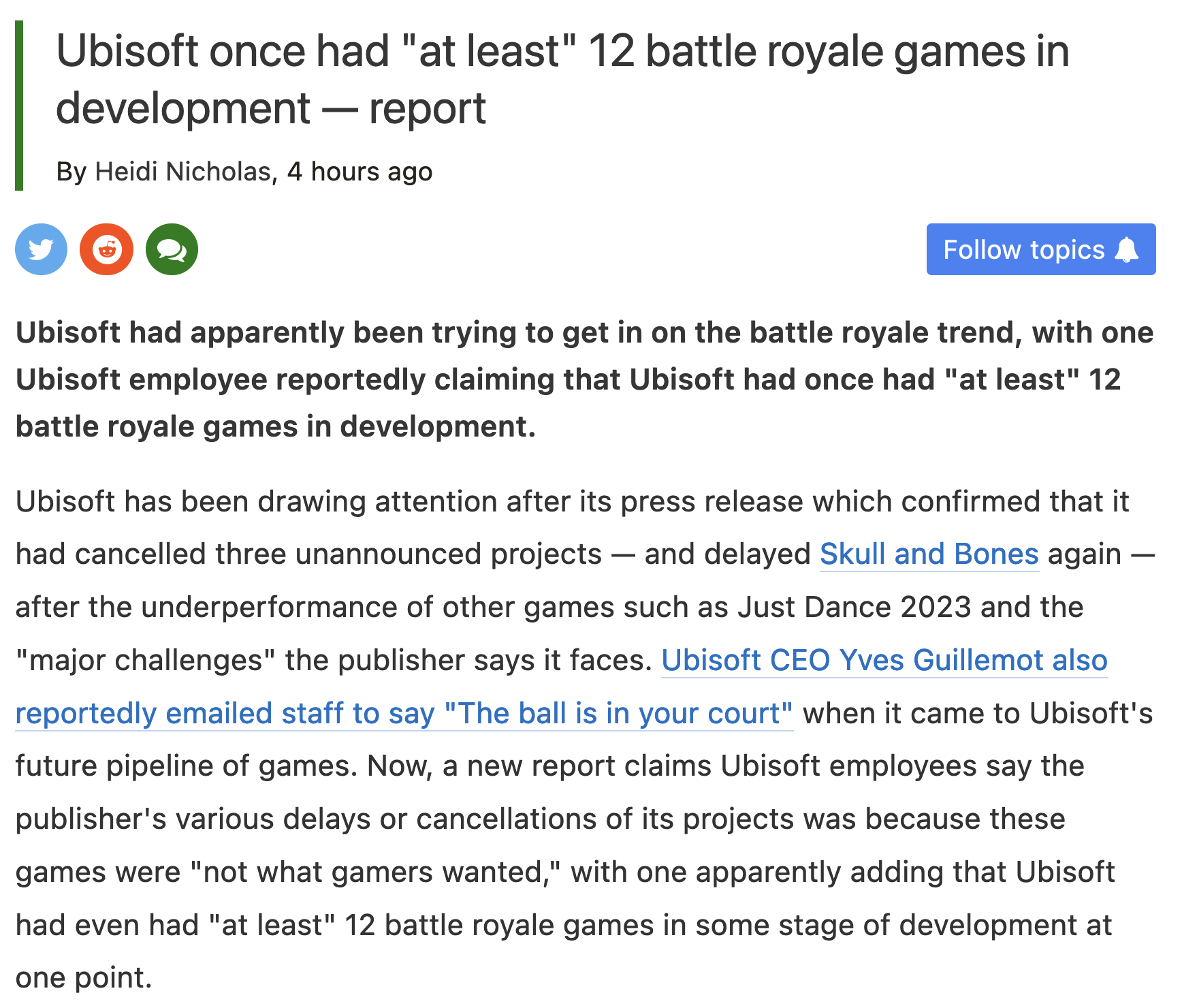Click the '4 hours ago' timestamp
The height and width of the screenshot is (1008, 1182).
tap(360, 172)
